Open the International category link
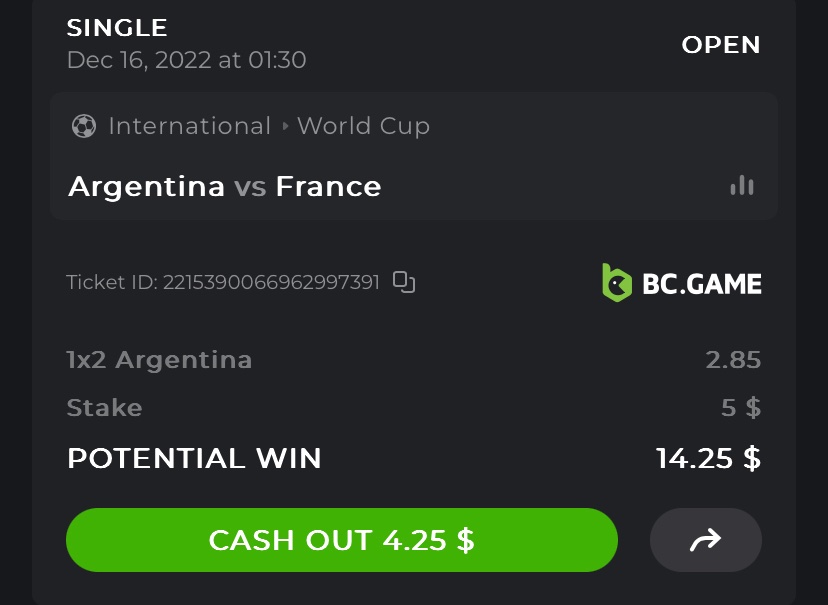Viewport: 828px width, 605px height. point(189,126)
